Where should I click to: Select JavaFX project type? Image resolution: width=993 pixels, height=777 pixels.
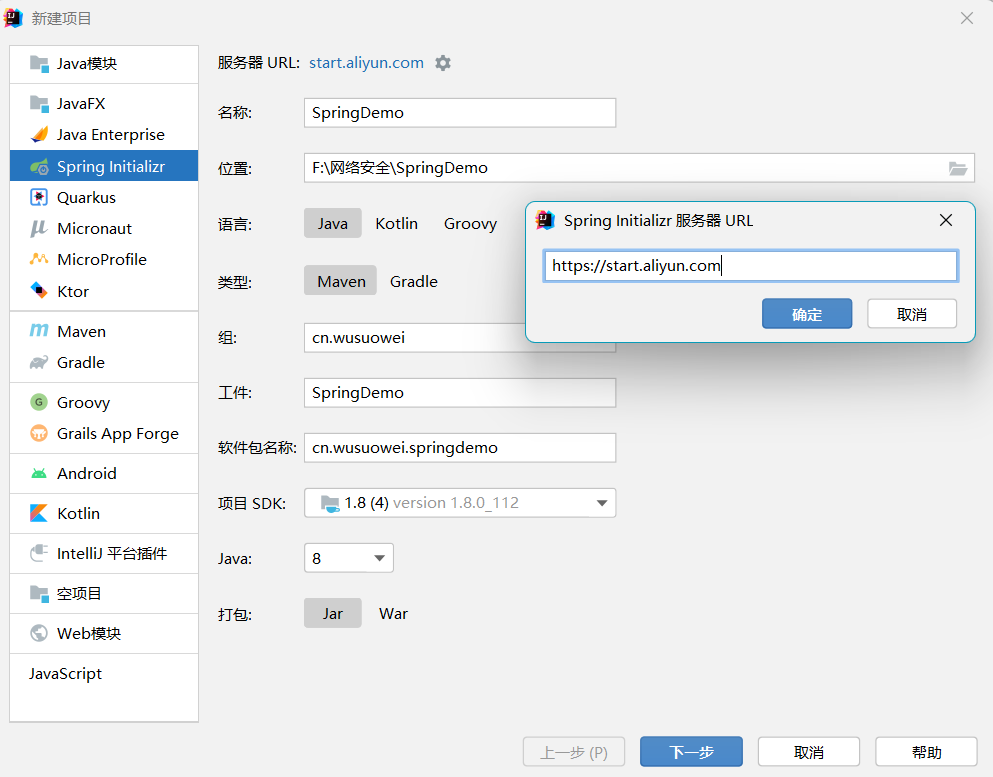pyautogui.click(x=104, y=103)
